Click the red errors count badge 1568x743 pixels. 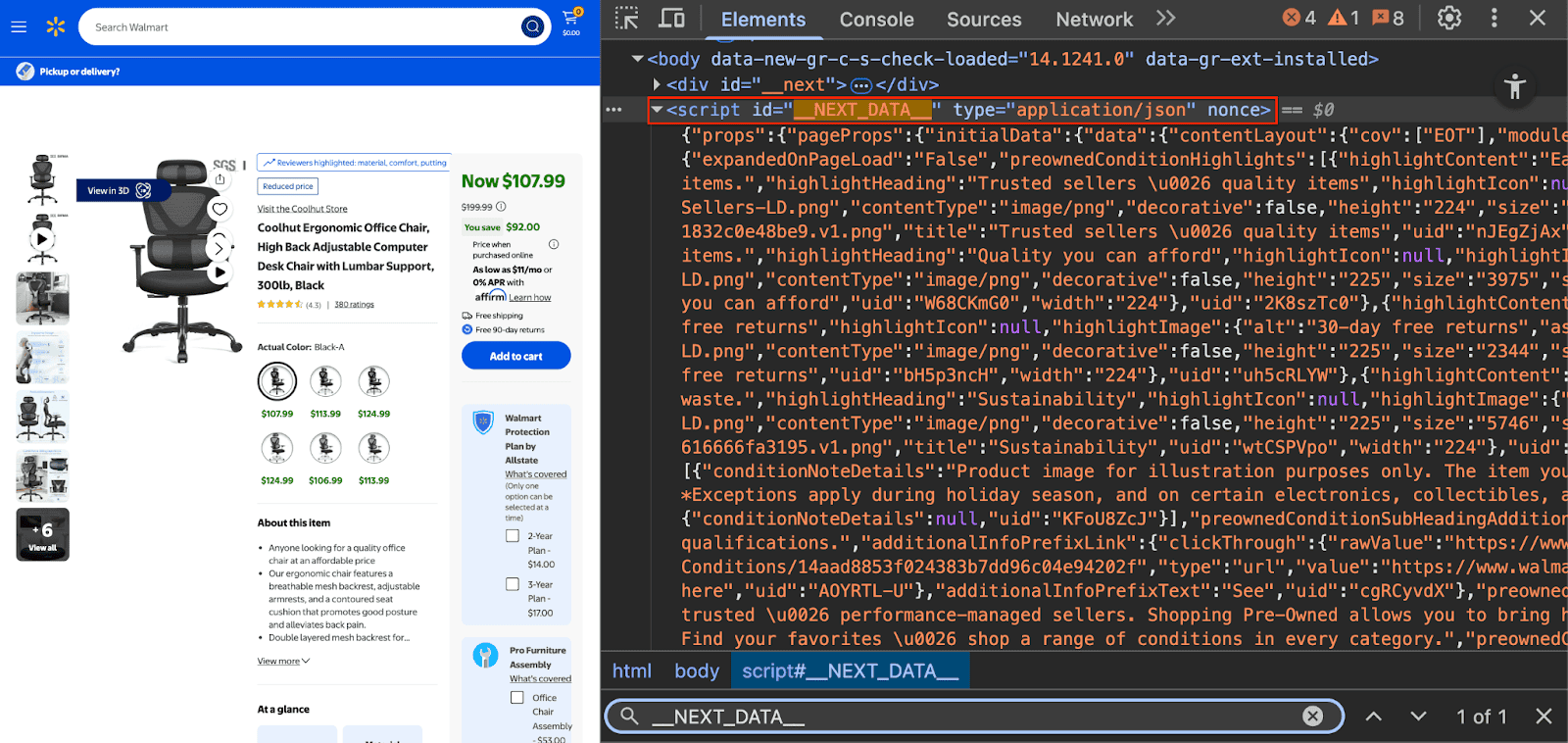pos(1299,18)
